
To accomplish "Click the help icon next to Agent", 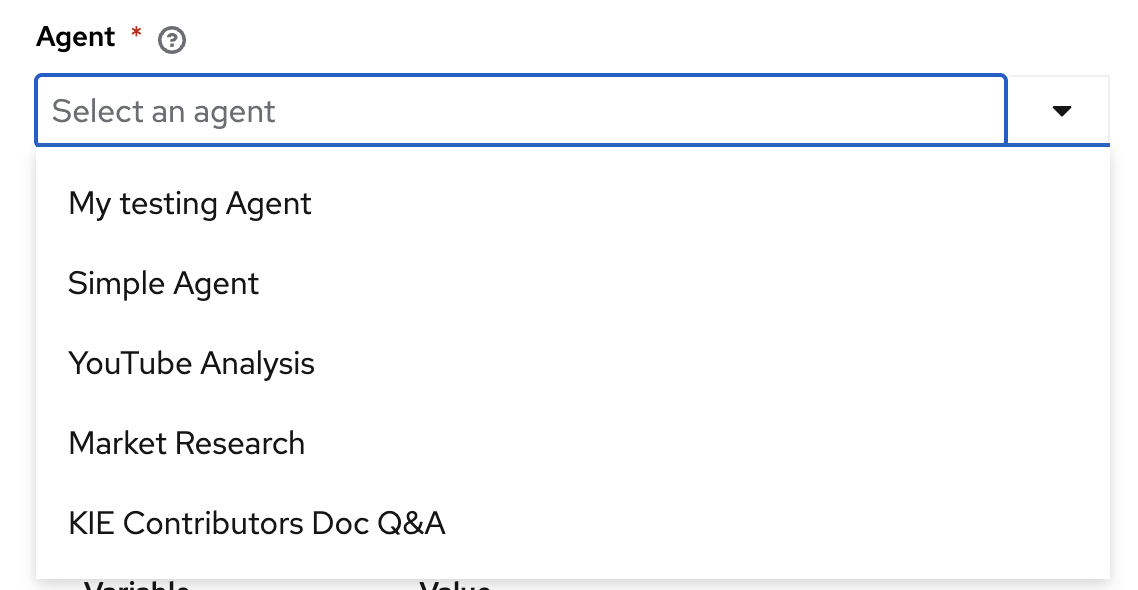I will (x=172, y=40).
